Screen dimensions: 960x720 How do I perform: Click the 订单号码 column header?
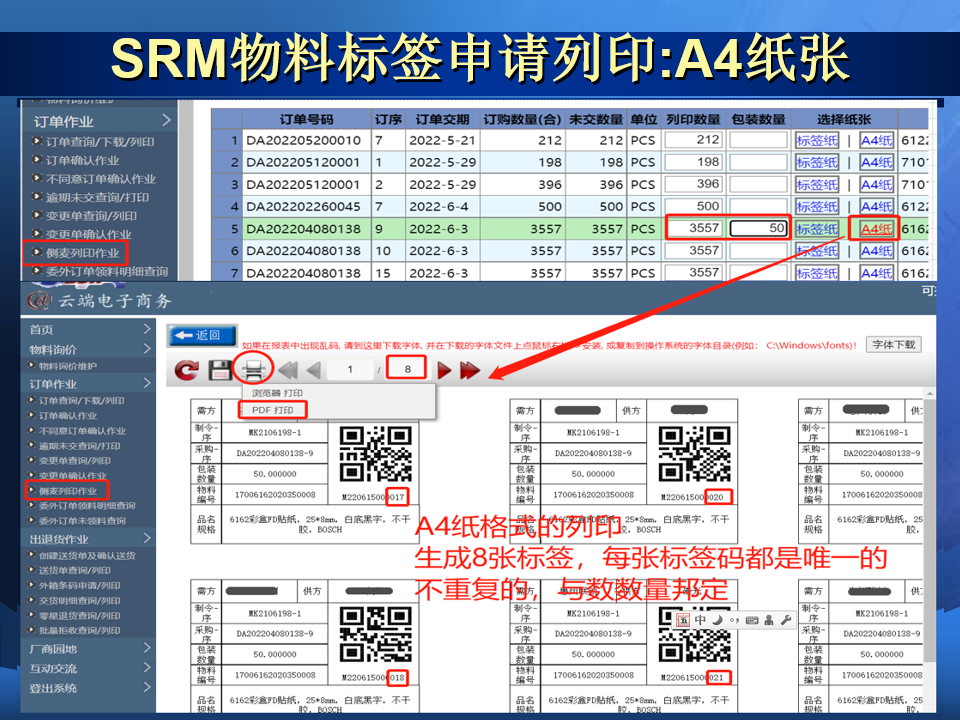point(306,119)
